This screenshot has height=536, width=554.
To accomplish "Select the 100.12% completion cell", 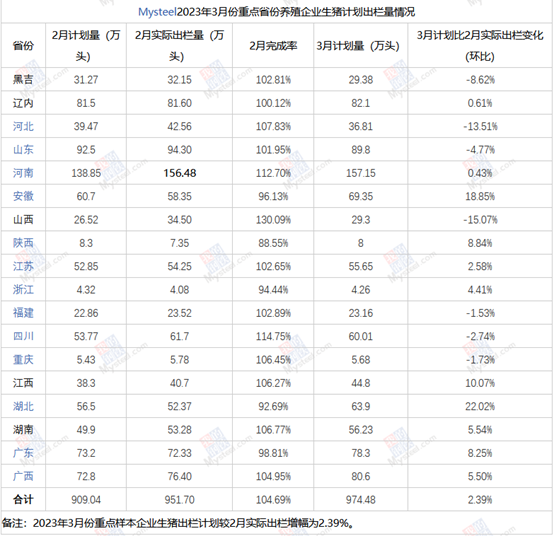I will 273,103.
